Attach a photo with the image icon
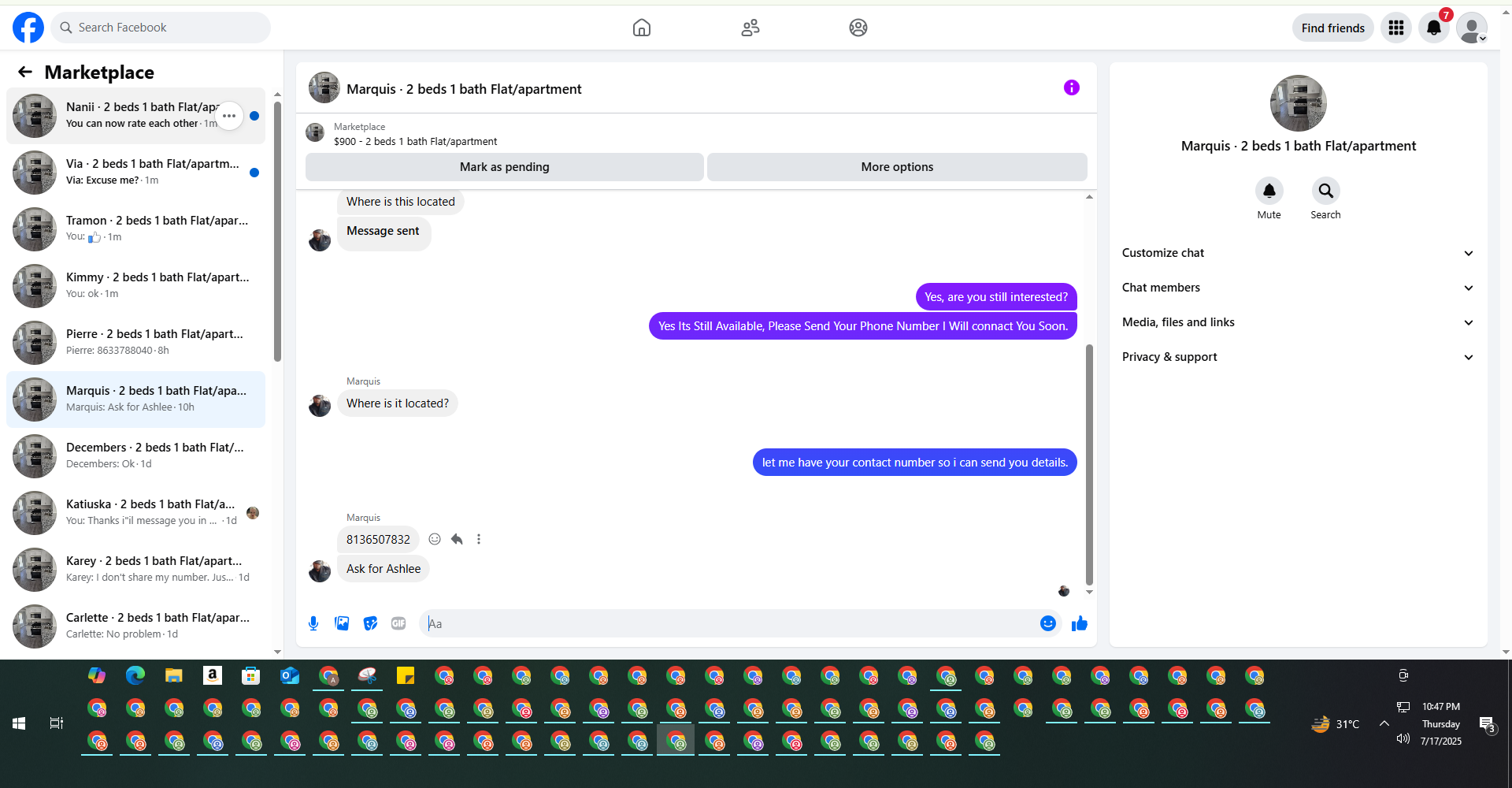Viewport: 1512px width, 788px height. (342, 623)
